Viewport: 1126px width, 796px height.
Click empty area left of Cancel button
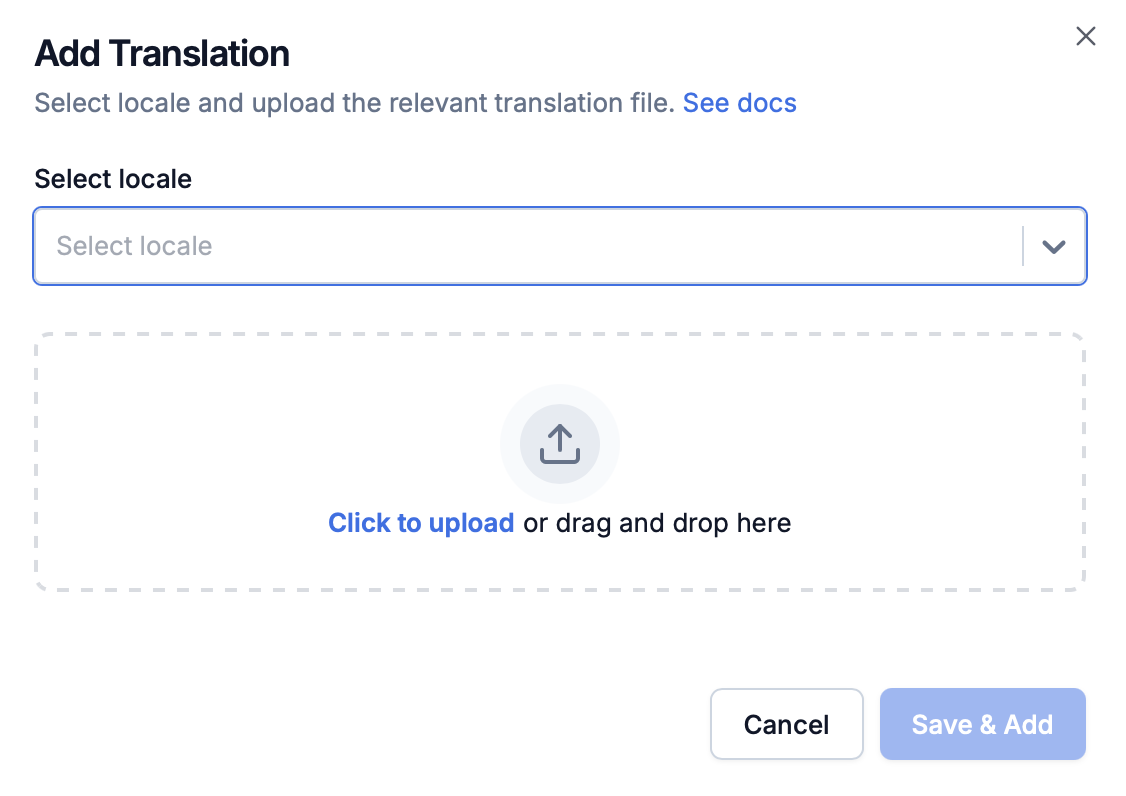tap(400, 724)
